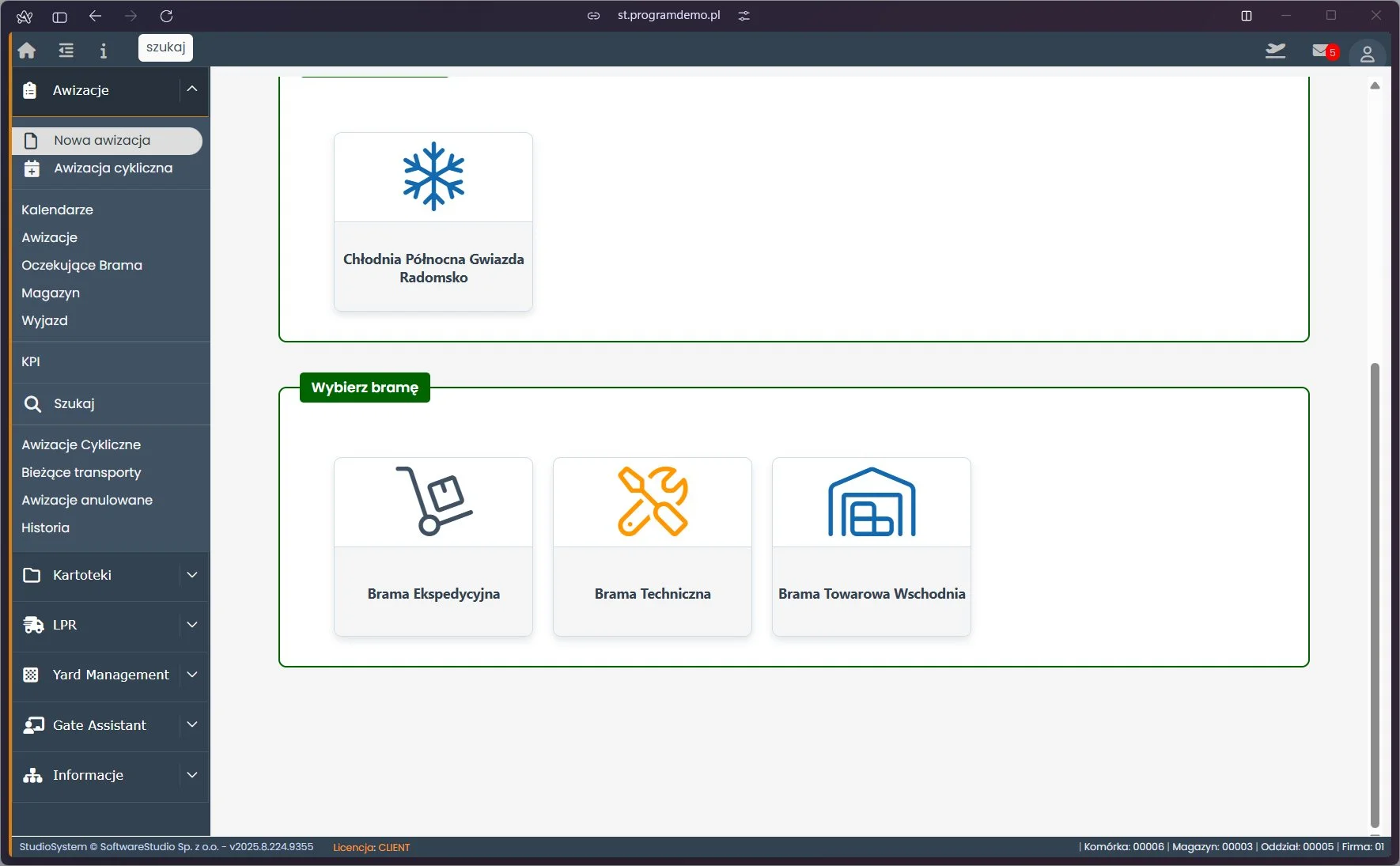
Task: Open Kalendarze in sidebar
Action: [x=57, y=210]
